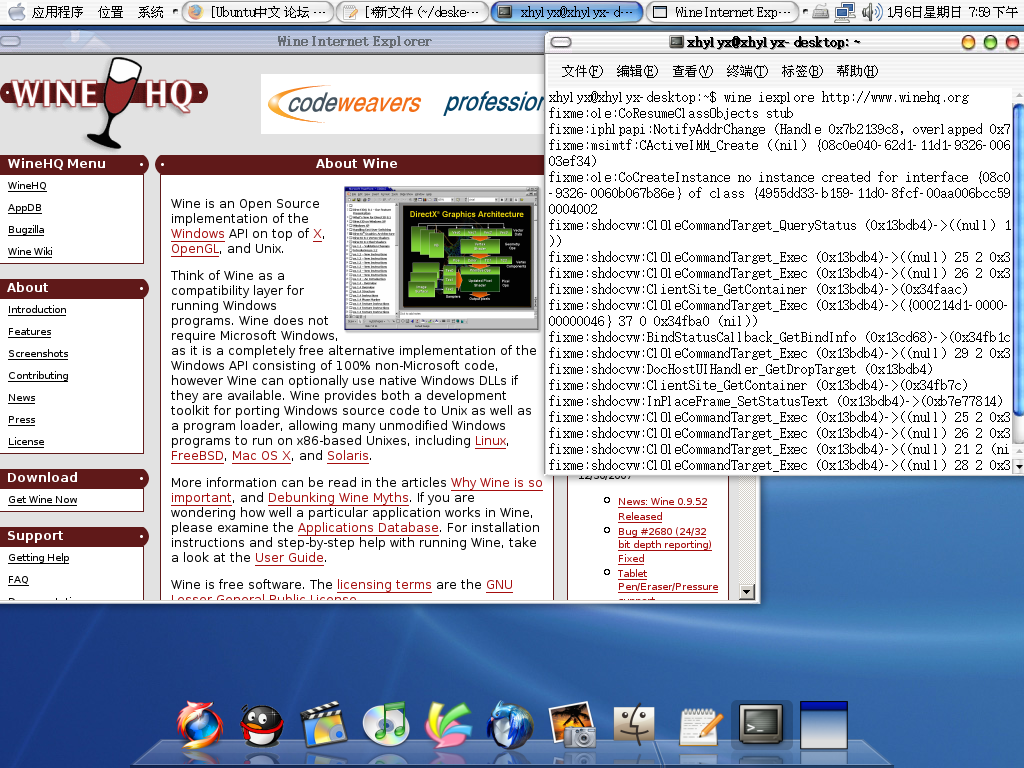Switch to xhylyx terminal taskbar button
The width and height of the screenshot is (1024, 768).
point(566,12)
